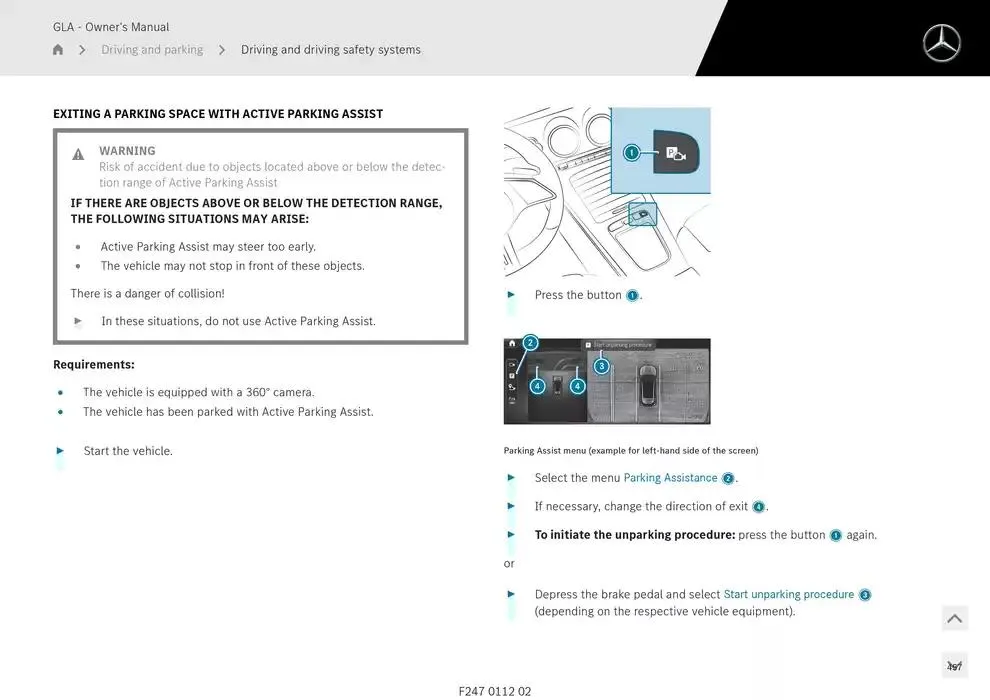Click the 'Start unparking procedure' link
The image size is (990, 700).
788,594
